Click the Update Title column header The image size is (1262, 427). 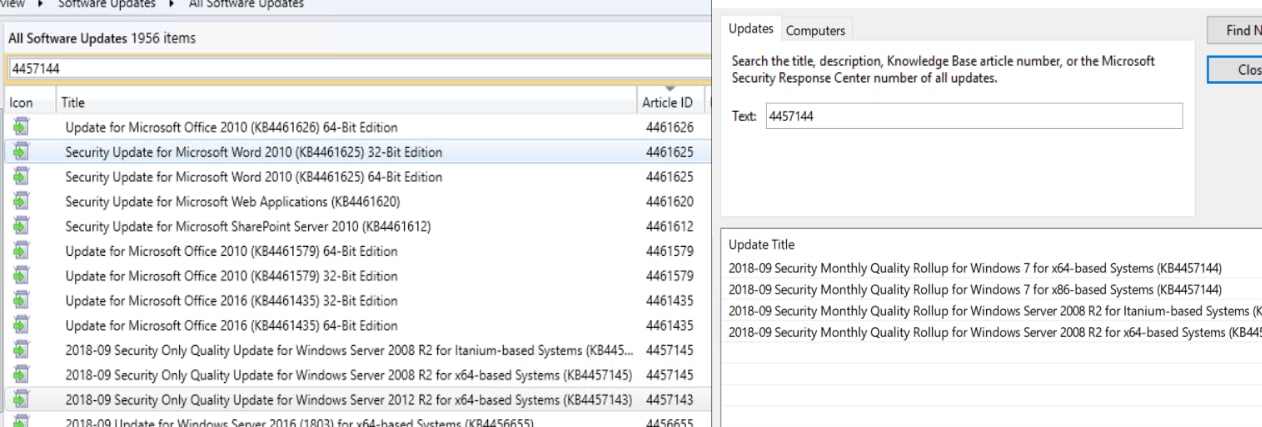[x=762, y=244]
